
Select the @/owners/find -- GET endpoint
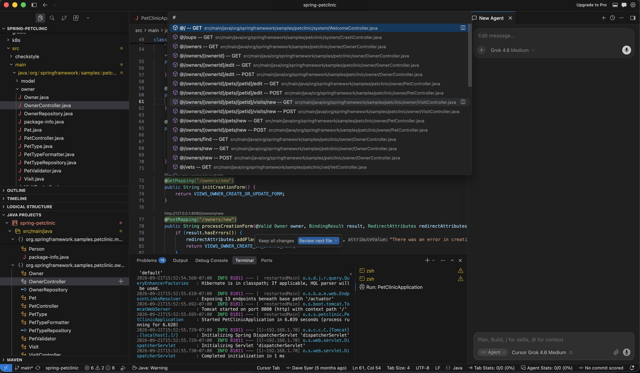pos(319,139)
